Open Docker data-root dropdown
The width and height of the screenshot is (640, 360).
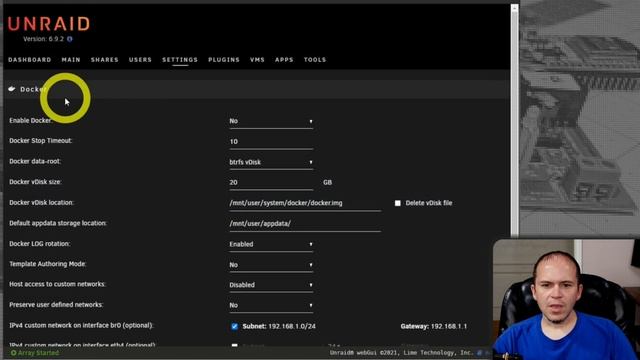click(x=271, y=162)
